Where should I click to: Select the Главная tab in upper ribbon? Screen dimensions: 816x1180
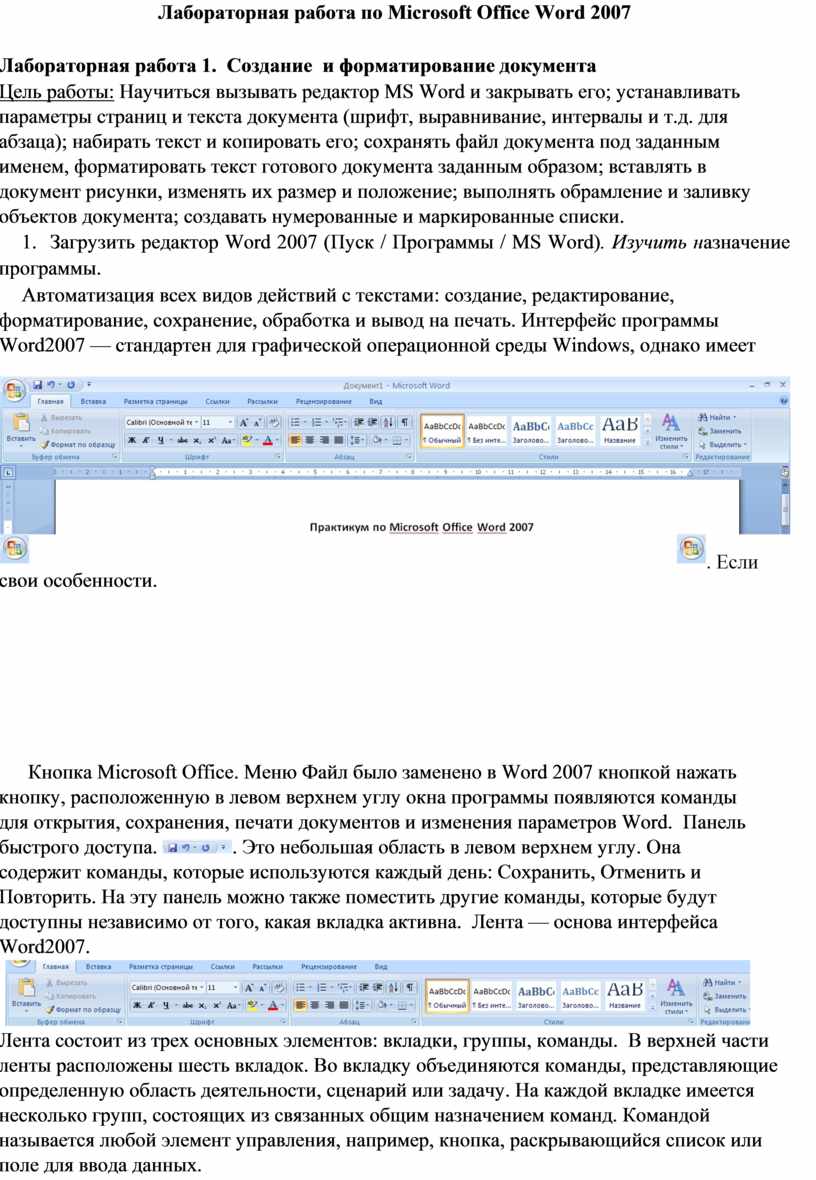50,402
